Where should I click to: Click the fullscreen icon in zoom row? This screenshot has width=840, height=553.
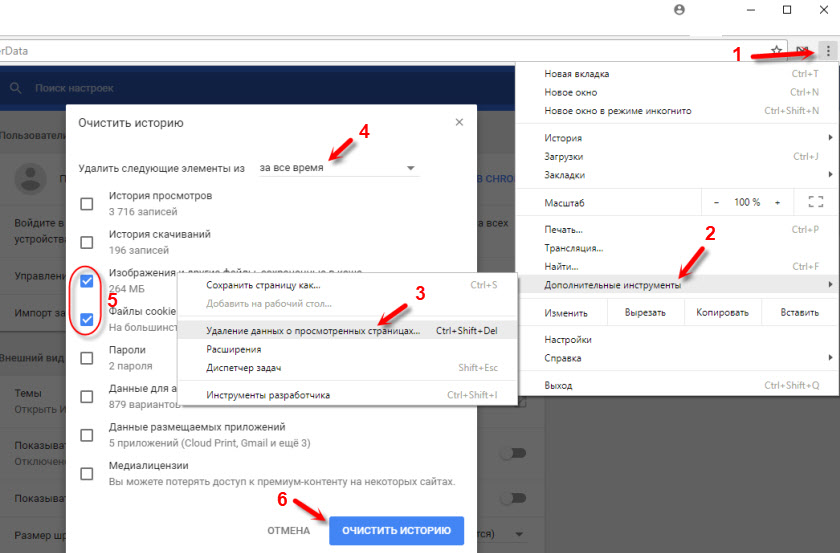[814, 202]
